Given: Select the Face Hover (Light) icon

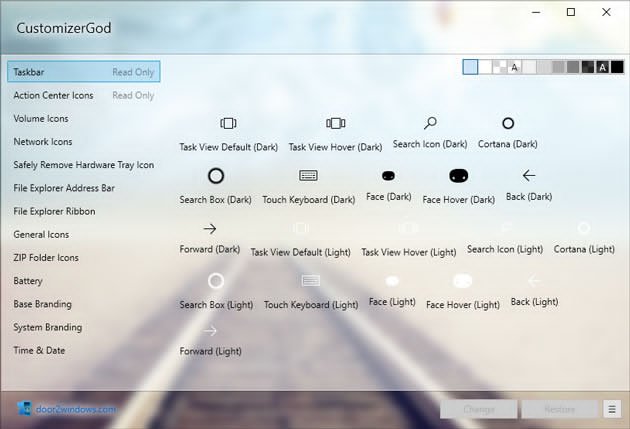Looking at the screenshot, I should pos(462,281).
